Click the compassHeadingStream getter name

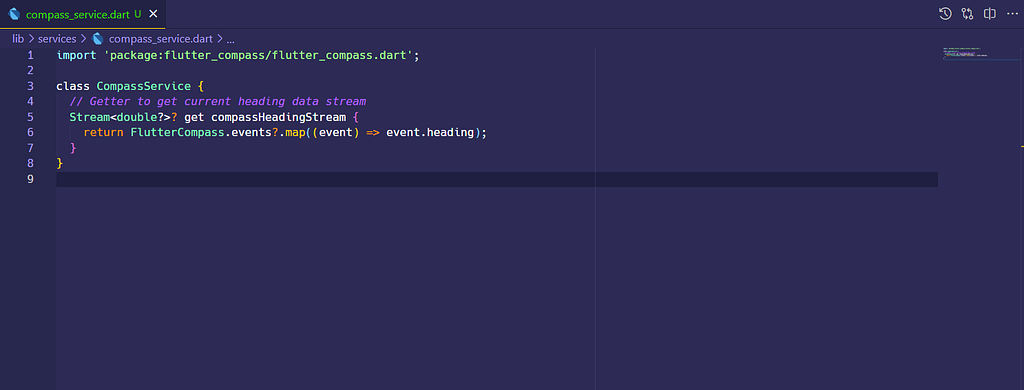(x=278, y=117)
